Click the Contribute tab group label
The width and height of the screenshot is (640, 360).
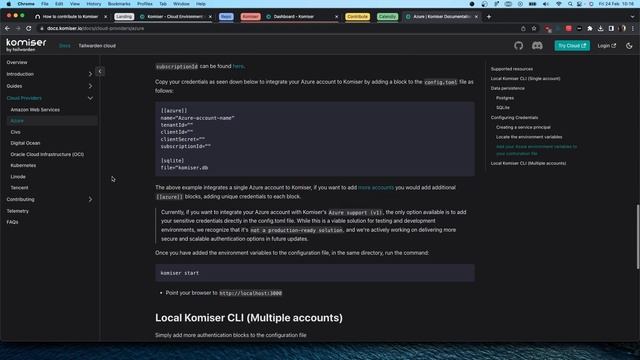(x=357, y=17)
